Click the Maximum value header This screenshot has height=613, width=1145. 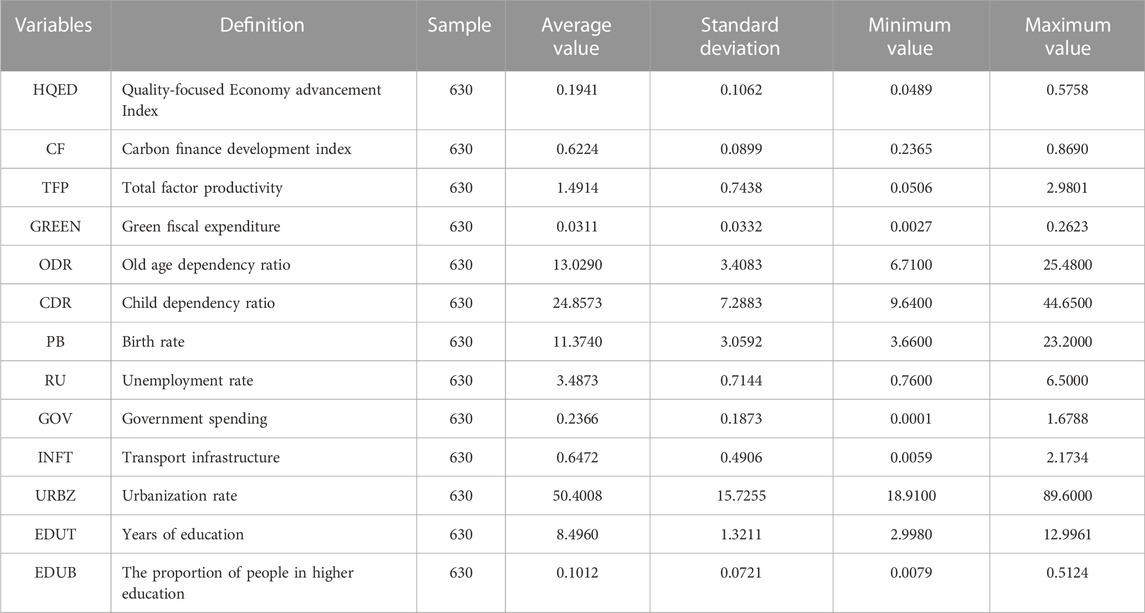click(x=1068, y=37)
